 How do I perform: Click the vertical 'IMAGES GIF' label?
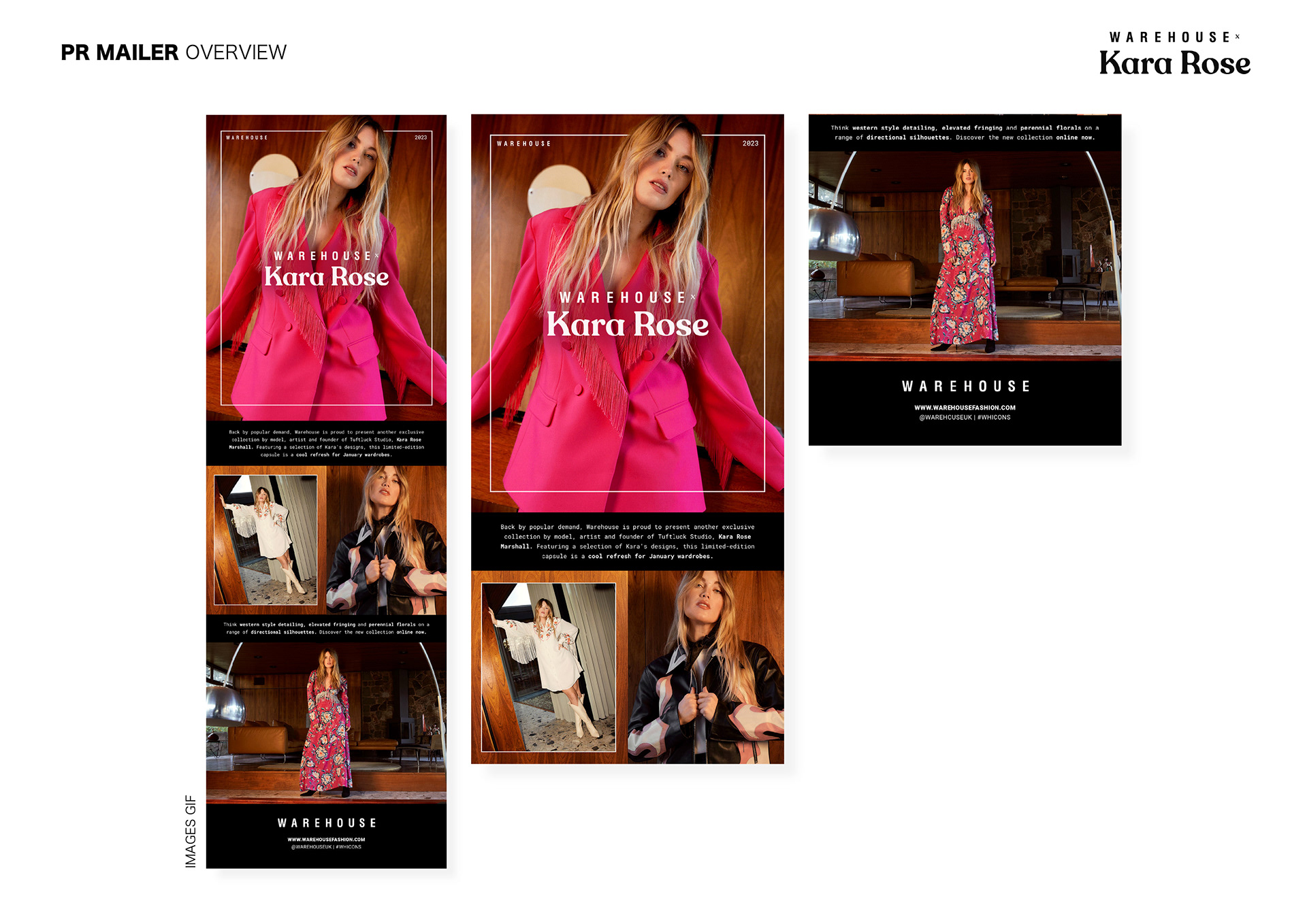point(191,831)
